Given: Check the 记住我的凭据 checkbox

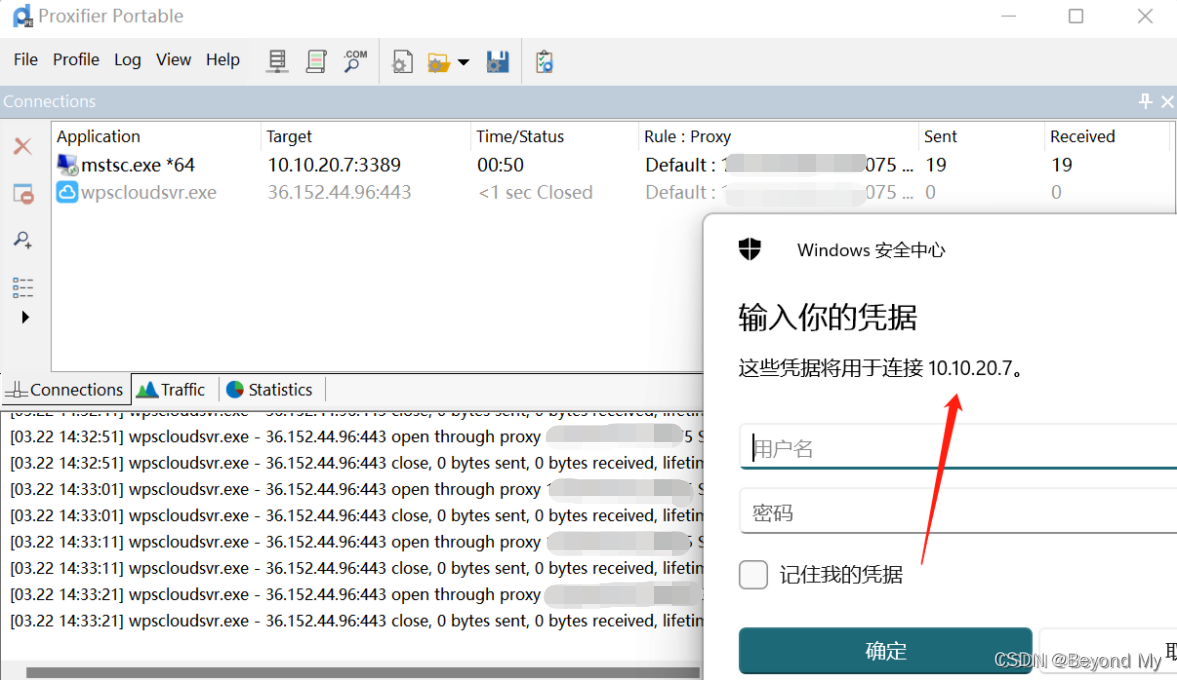Looking at the screenshot, I should point(753,575).
